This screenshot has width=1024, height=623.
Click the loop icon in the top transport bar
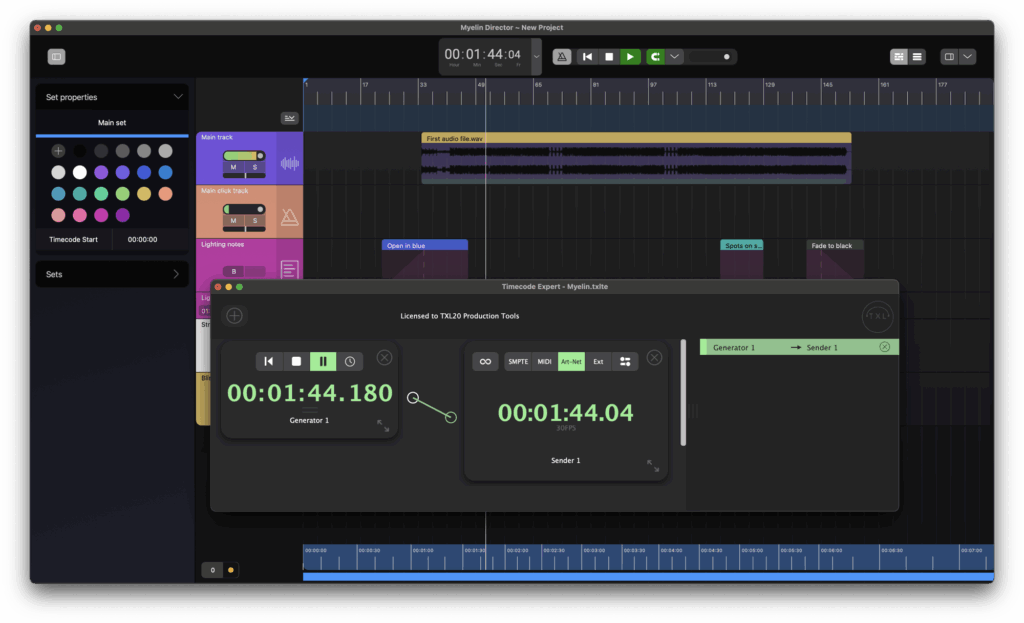(655, 57)
